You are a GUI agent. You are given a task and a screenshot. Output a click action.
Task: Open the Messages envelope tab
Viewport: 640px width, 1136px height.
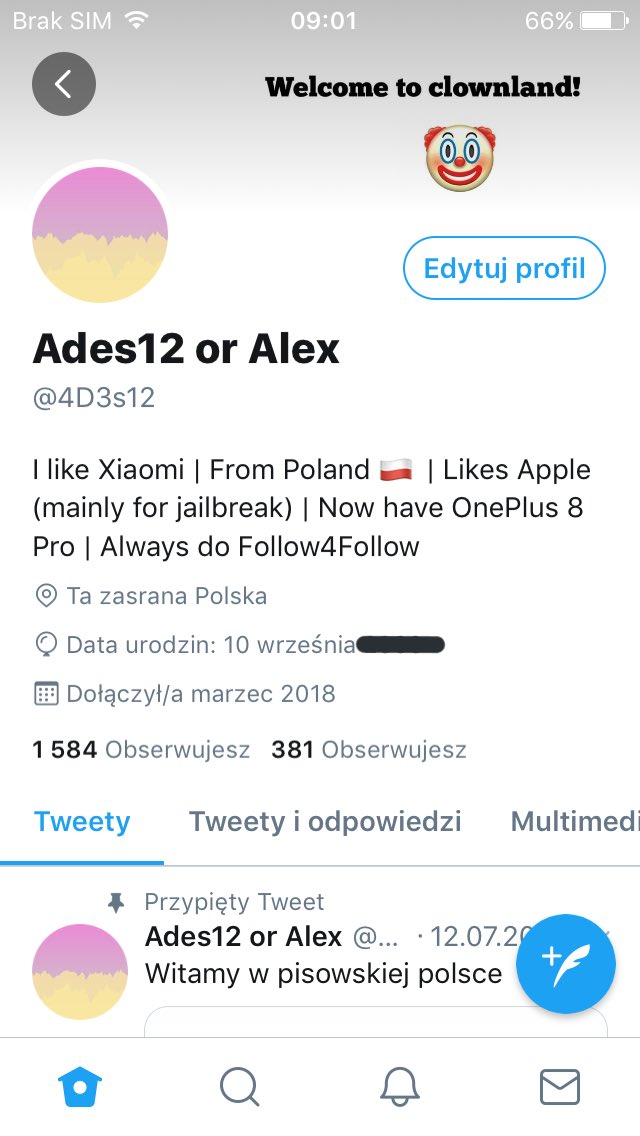point(560,1087)
